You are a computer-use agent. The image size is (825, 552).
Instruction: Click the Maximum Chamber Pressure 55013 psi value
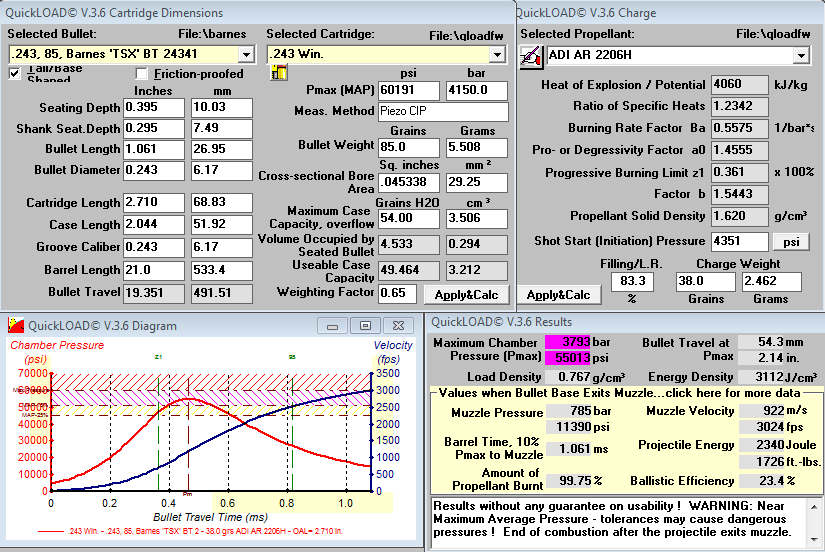pos(568,358)
